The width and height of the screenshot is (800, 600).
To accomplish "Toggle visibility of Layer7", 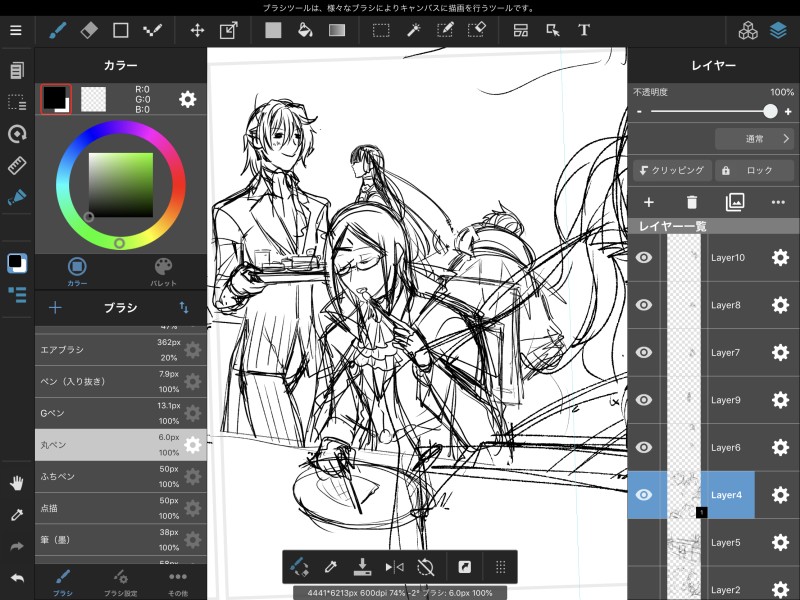I will coord(644,353).
